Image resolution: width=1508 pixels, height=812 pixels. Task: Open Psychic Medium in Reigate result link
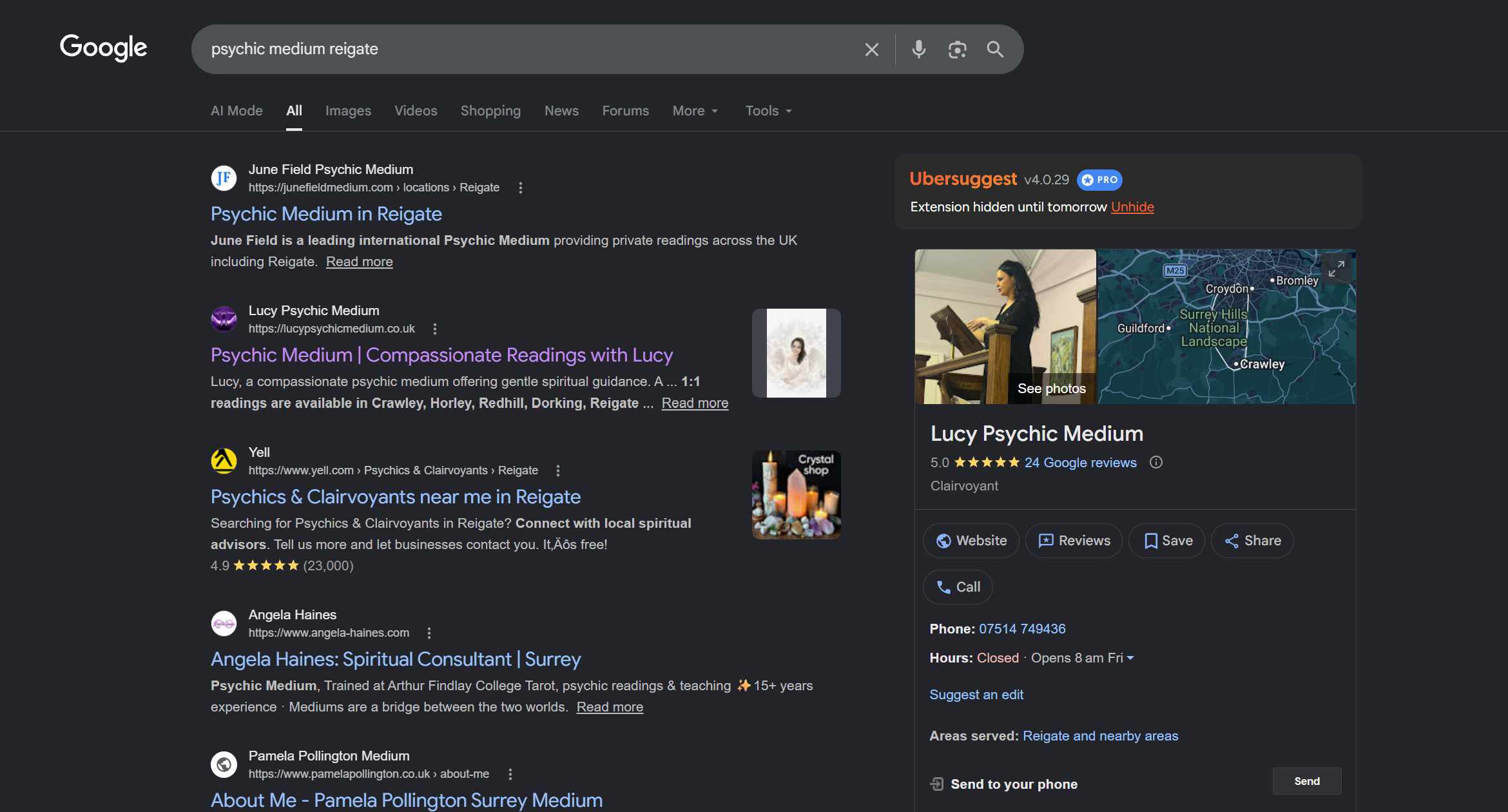(326, 214)
